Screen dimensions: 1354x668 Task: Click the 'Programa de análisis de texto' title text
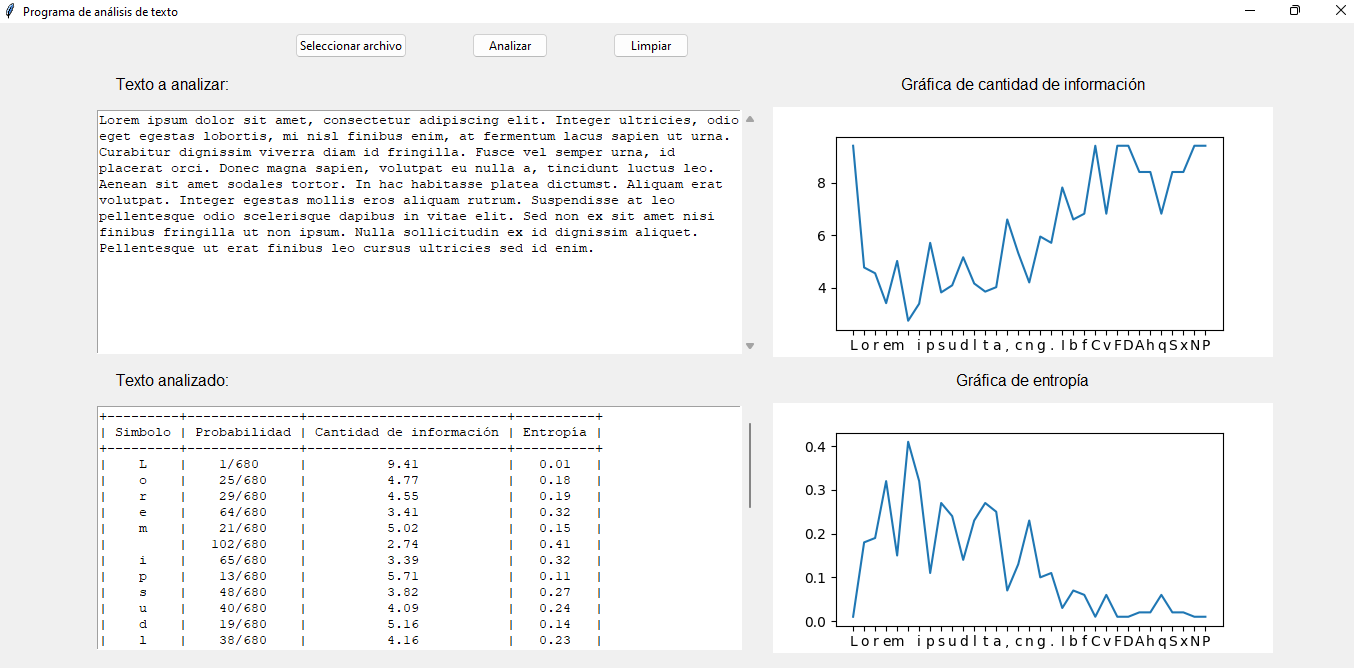(100, 11)
